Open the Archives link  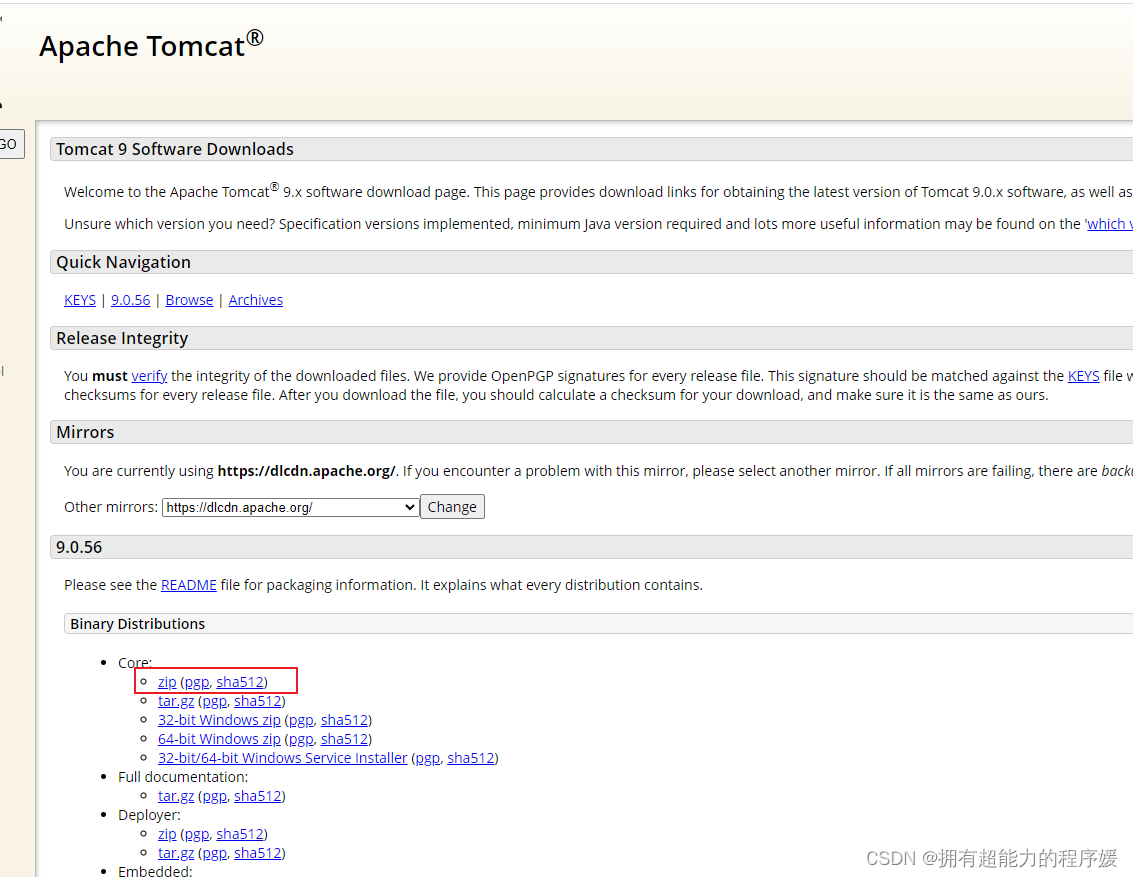point(256,300)
